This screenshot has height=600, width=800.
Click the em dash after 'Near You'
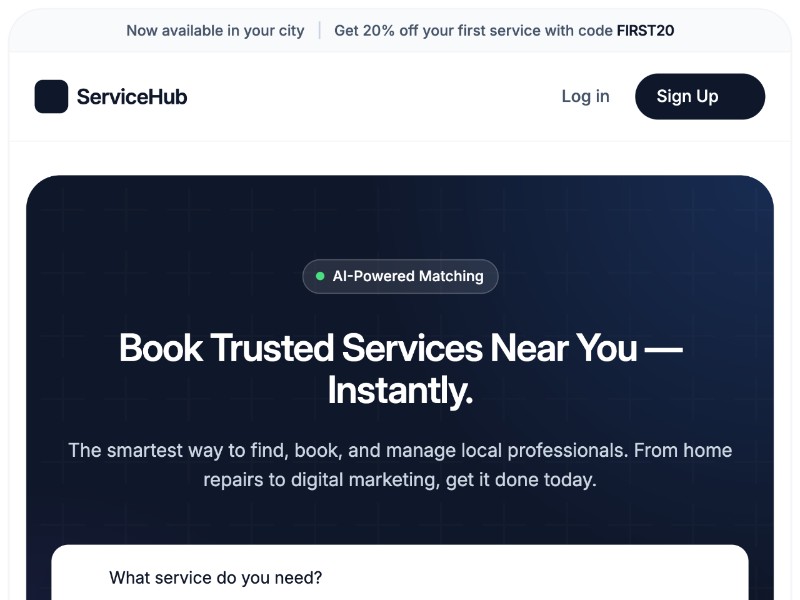(664, 349)
